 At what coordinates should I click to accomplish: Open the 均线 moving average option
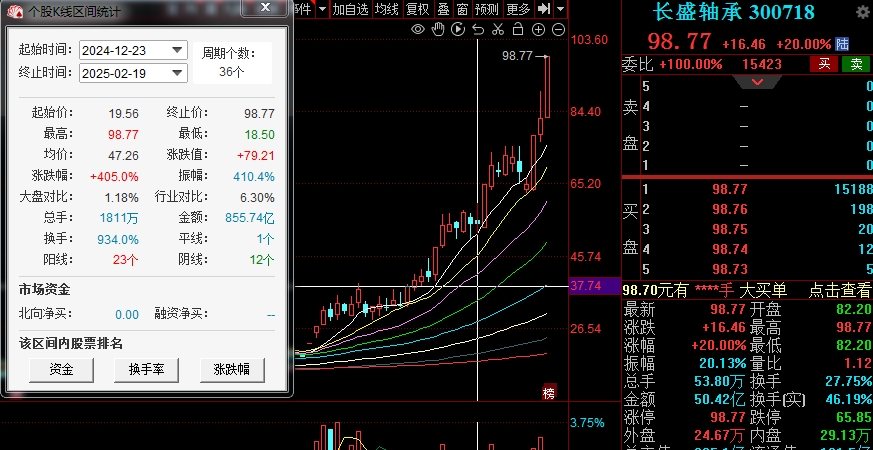386,9
